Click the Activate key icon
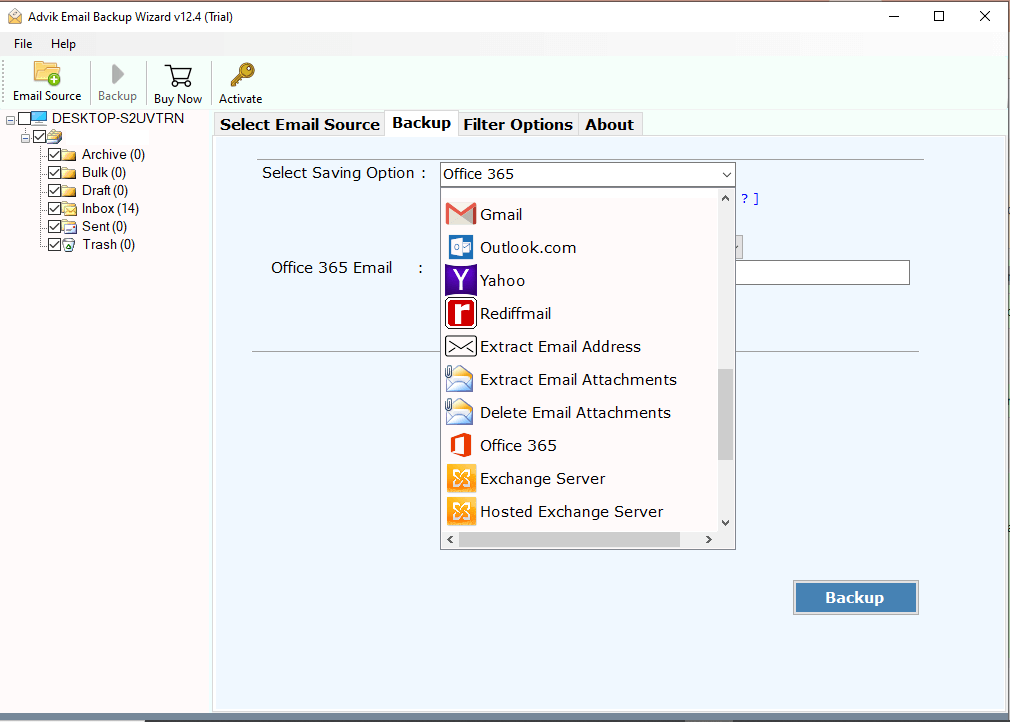 tap(242, 75)
